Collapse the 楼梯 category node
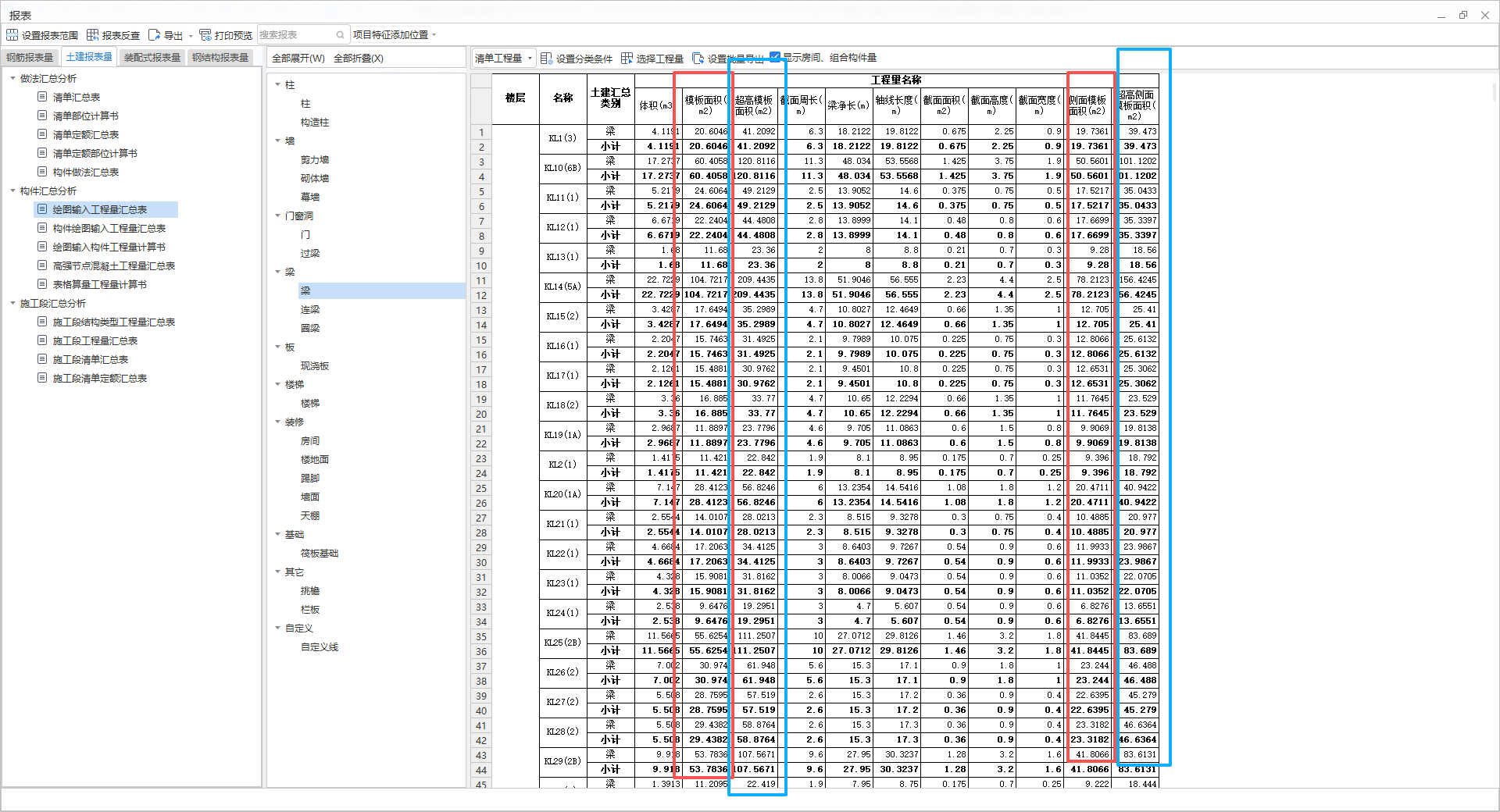The image size is (1500, 812). pyautogui.click(x=277, y=384)
